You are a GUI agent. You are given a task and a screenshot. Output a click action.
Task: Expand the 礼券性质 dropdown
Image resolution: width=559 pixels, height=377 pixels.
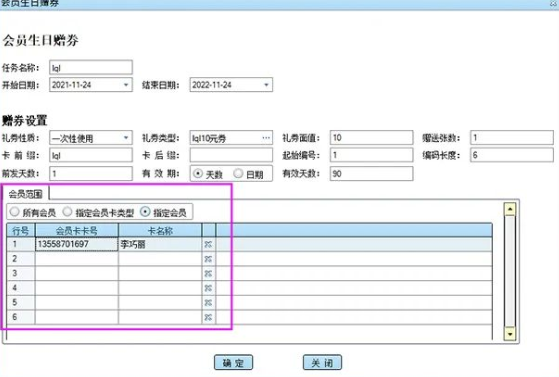pyautogui.click(x=126, y=138)
